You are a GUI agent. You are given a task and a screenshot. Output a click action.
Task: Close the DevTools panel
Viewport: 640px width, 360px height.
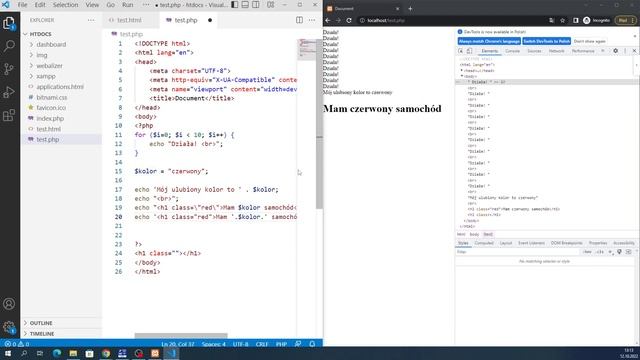pyautogui.click(x=634, y=51)
